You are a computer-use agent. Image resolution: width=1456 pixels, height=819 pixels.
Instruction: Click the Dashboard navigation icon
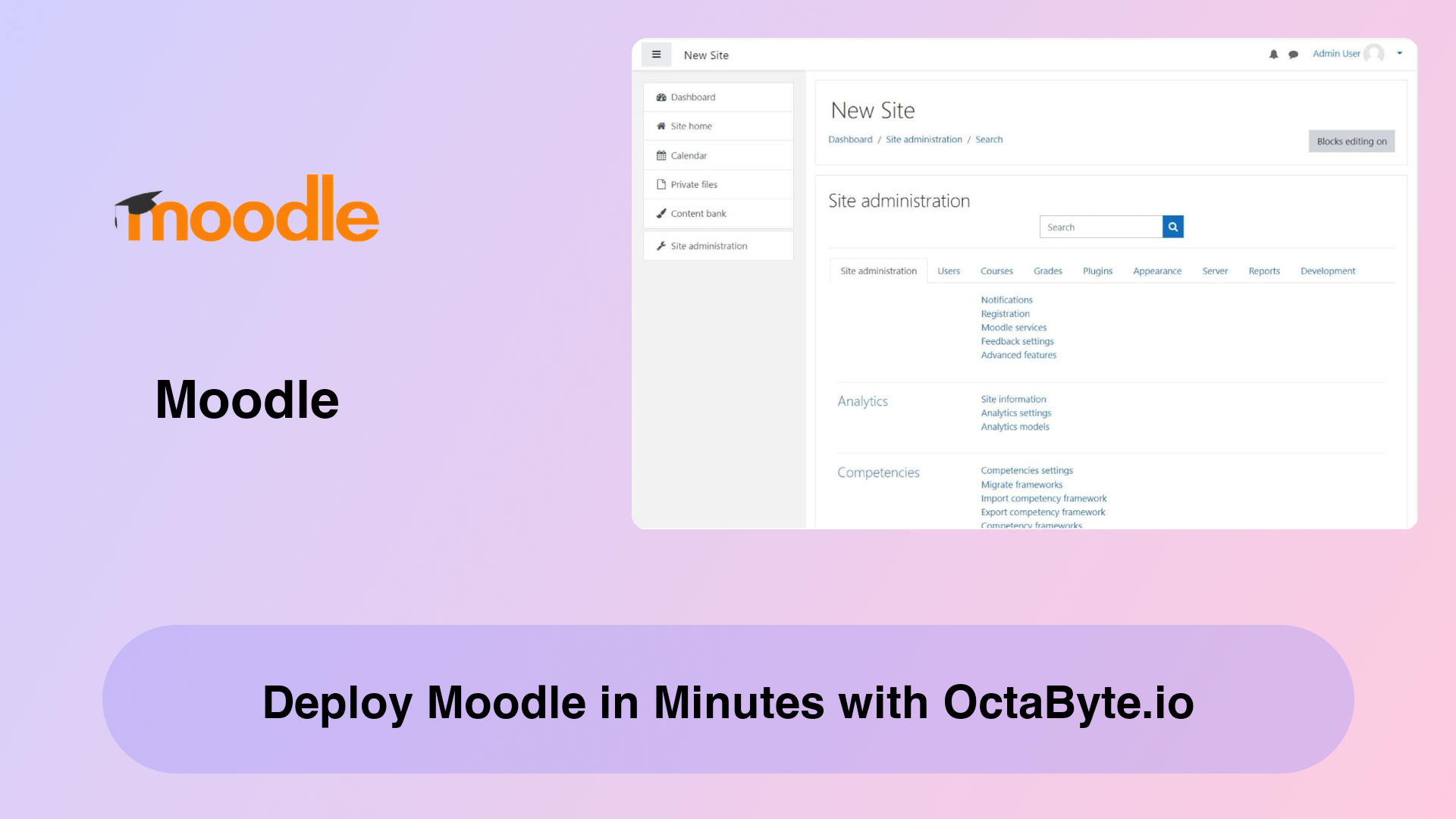662,97
